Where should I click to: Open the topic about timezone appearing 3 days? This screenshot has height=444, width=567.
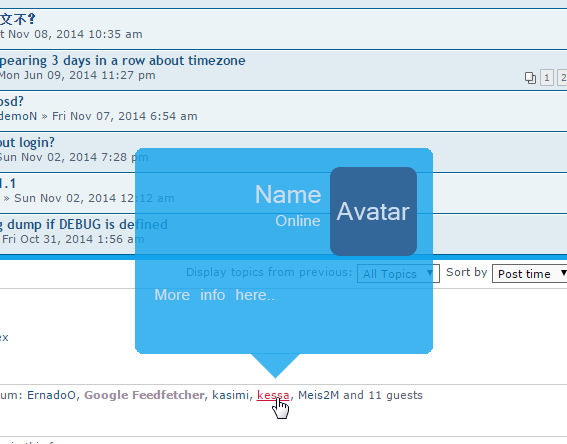click(123, 60)
